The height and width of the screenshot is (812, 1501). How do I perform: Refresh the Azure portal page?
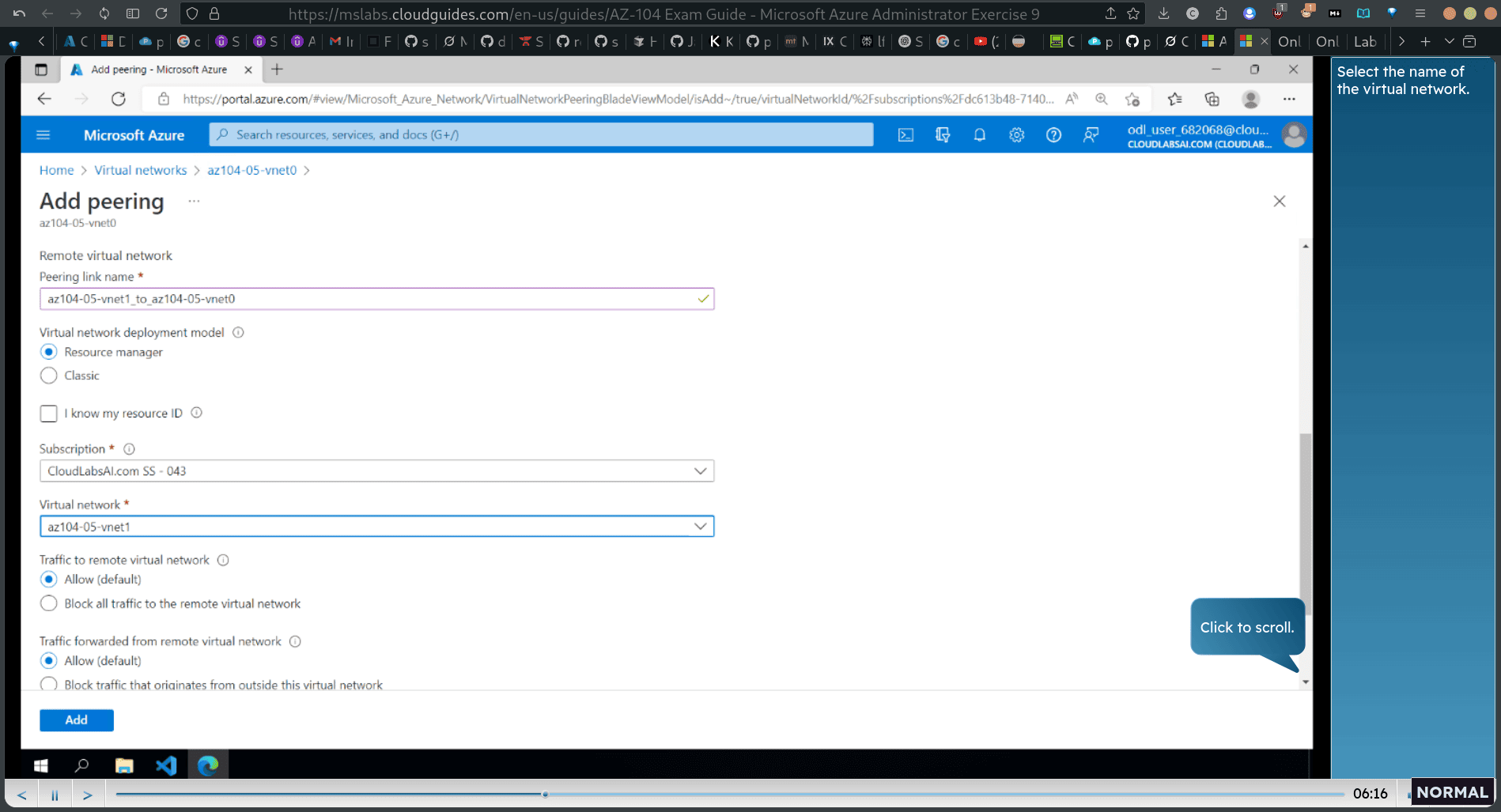(119, 99)
